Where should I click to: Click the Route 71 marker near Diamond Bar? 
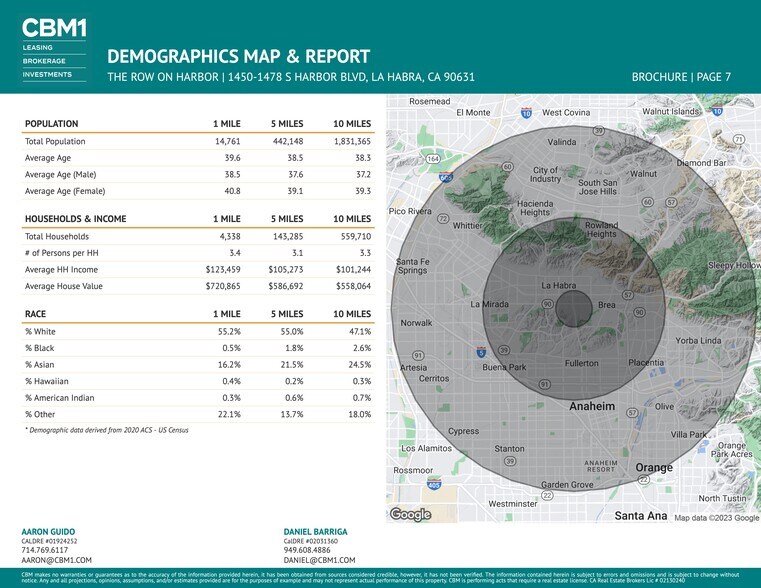pos(739,139)
